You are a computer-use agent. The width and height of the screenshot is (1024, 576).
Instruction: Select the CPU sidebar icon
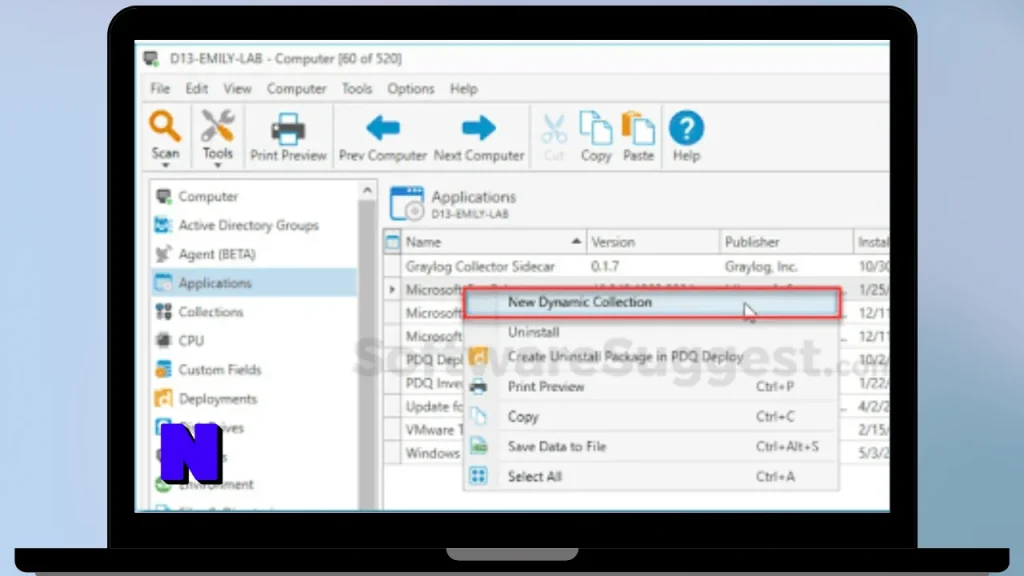point(163,340)
